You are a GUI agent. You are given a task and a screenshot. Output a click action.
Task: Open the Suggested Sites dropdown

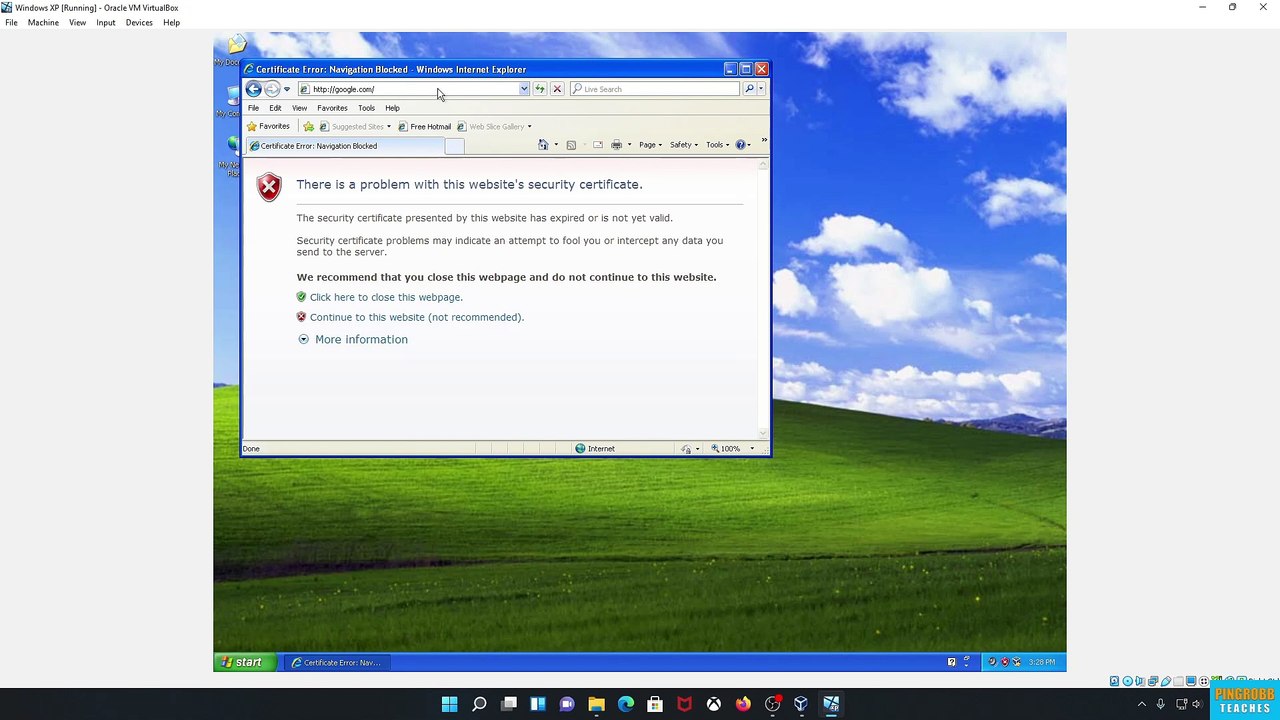[389, 126]
